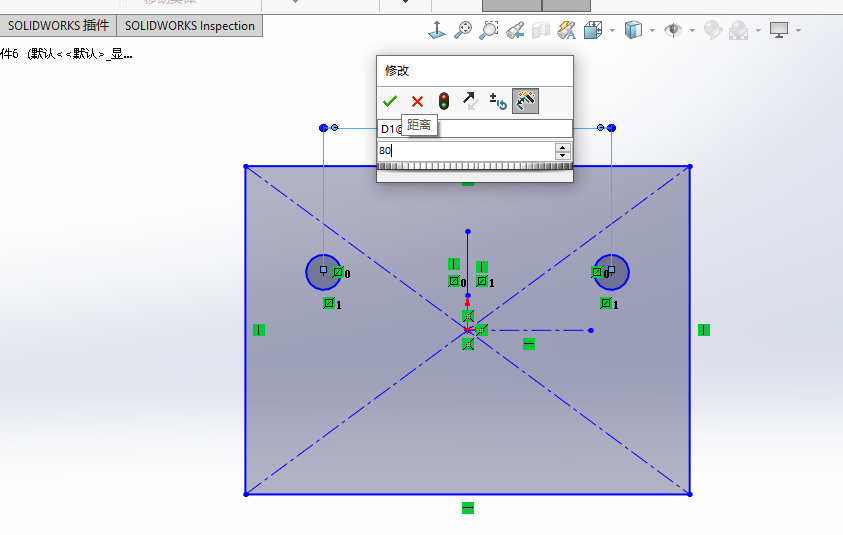The image size is (843, 535).
Task: Select the vertical relation icon on the left edge
Action: click(259, 330)
